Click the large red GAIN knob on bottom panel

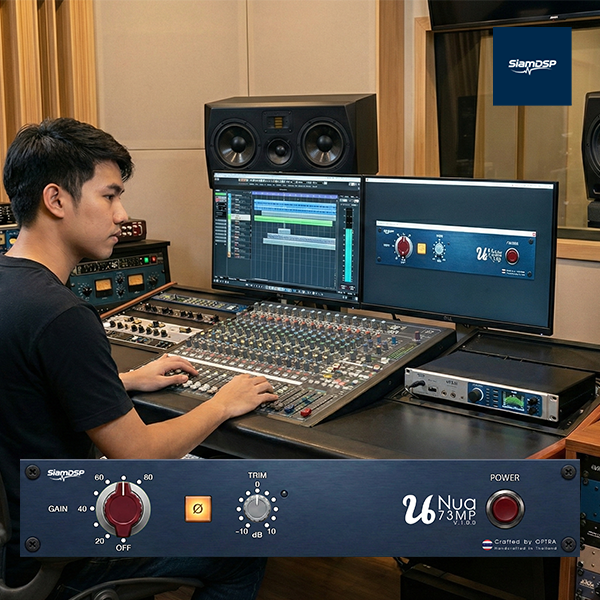[x=123, y=508]
